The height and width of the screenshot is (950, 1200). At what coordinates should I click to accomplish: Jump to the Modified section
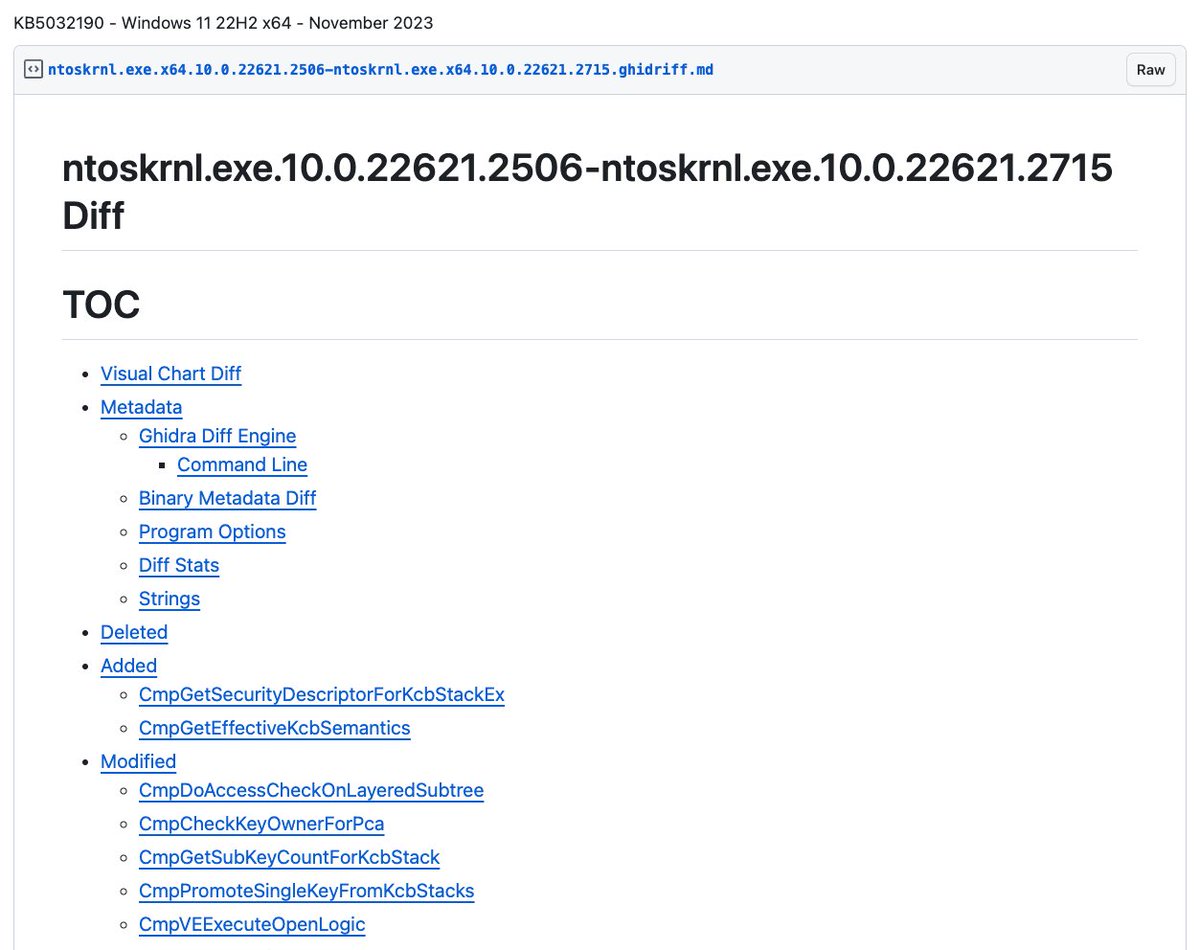138,762
